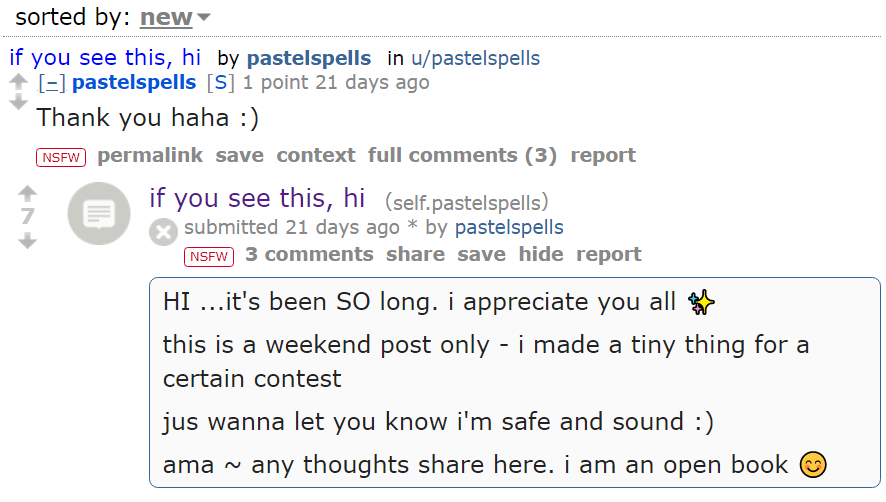886x502 pixels.
Task: Share the 'if you see this, hi' post
Action: point(415,254)
